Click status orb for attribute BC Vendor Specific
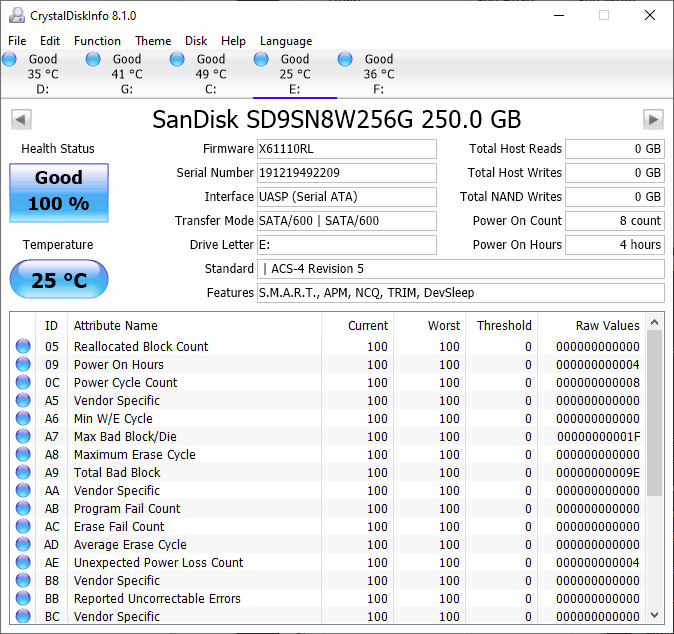Screen dimensions: 674x634 (23, 616)
